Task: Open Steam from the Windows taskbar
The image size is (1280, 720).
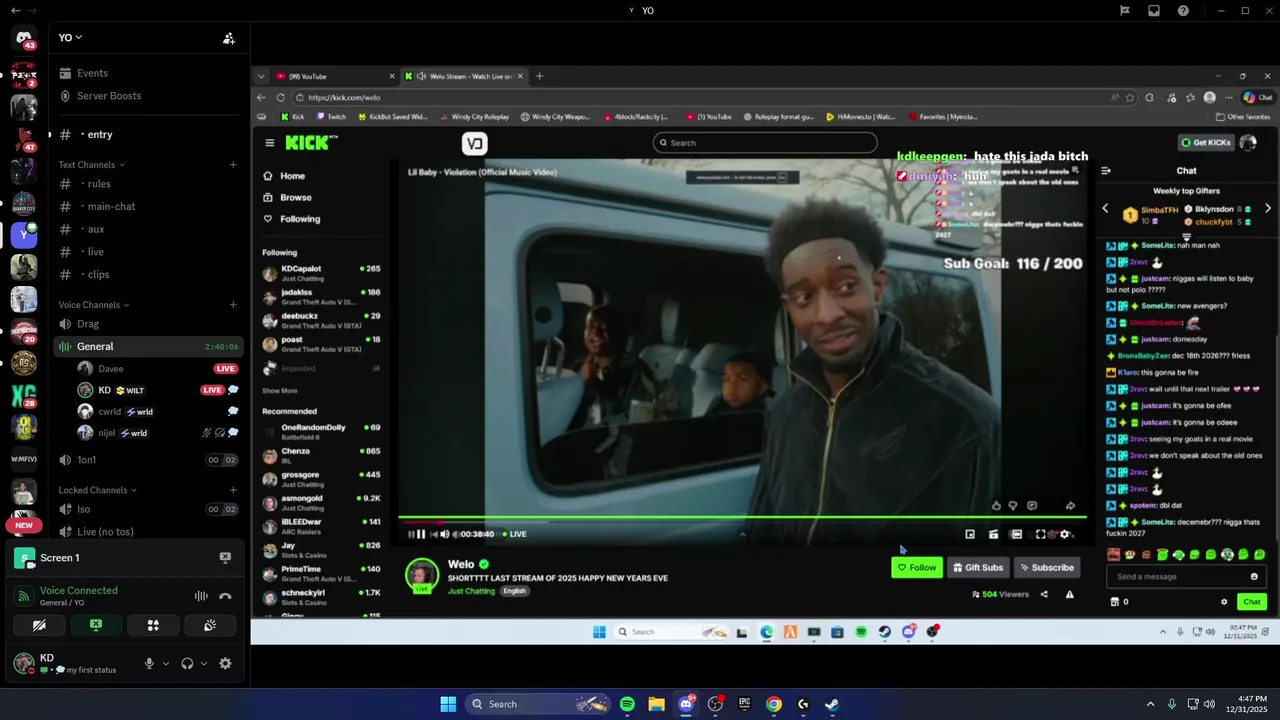Action: pyautogui.click(x=832, y=704)
